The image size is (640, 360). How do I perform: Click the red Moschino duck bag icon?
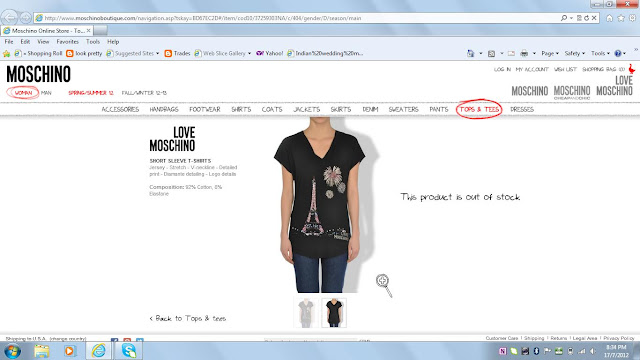point(632,69)
